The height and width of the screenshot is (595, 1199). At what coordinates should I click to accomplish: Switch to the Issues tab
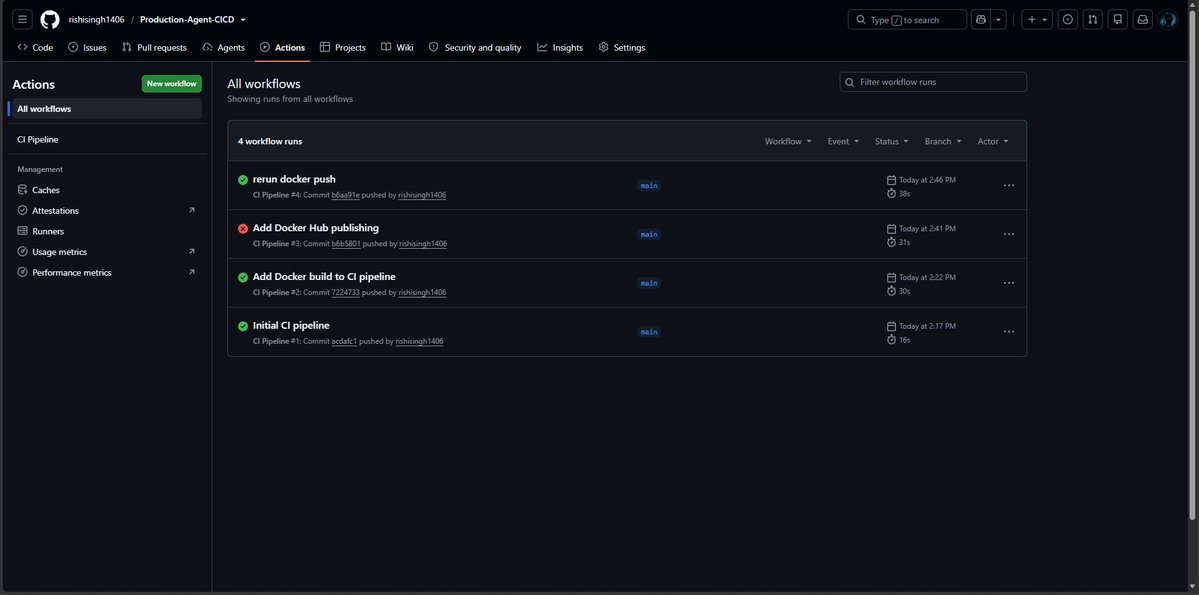(87, 47)
